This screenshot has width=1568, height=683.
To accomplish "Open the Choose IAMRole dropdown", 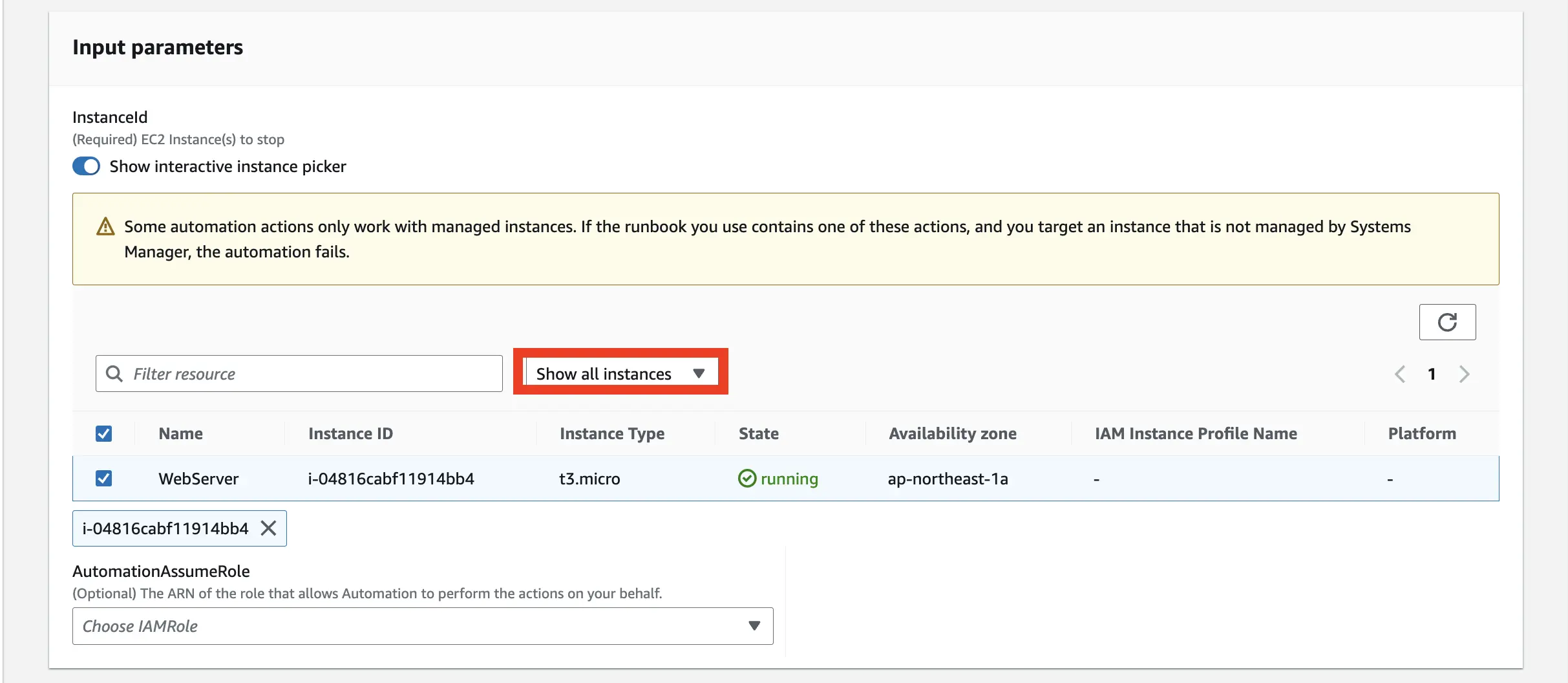I will point(423,625).
